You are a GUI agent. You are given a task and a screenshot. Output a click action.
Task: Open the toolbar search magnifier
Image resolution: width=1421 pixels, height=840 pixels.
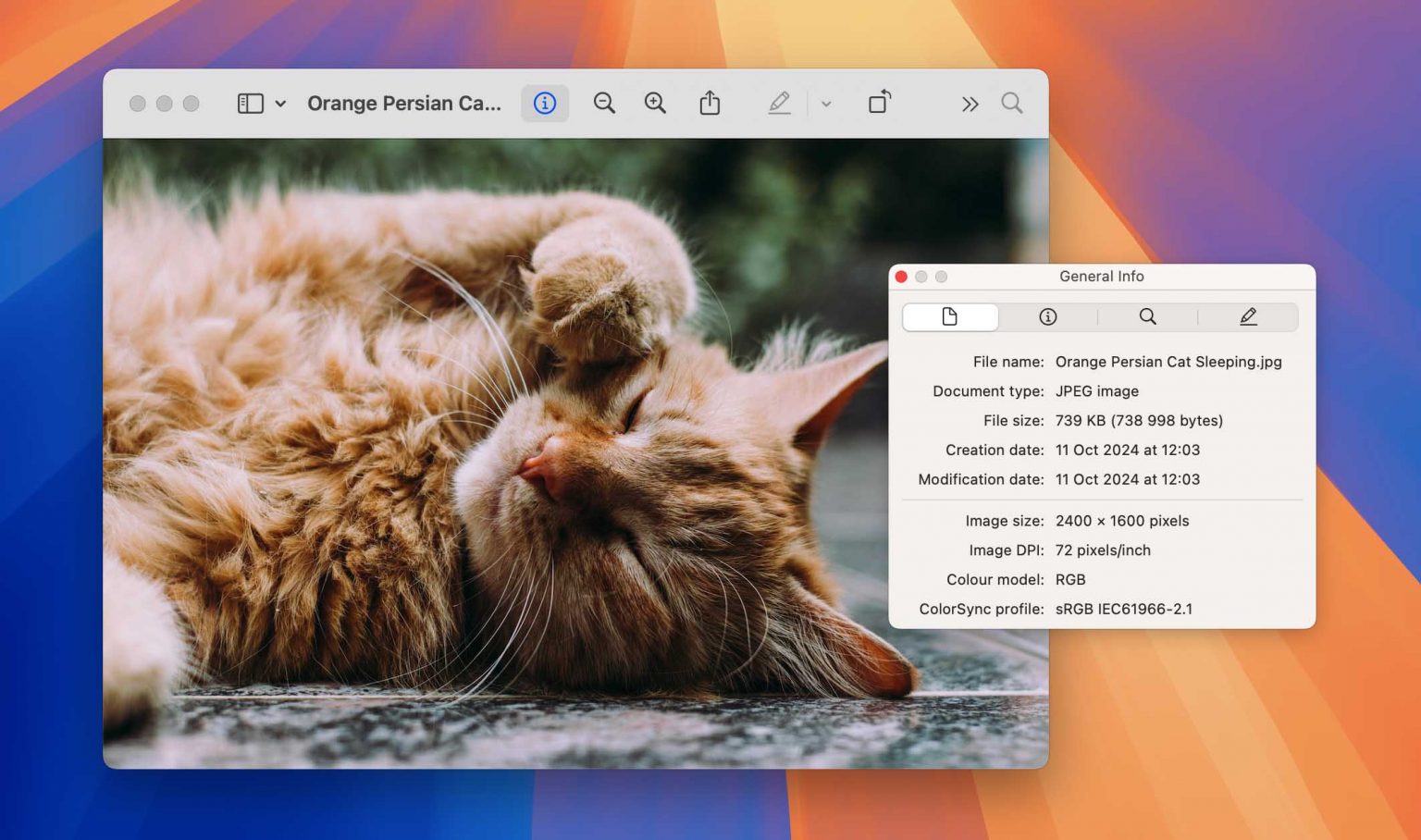click(1012, 103)
